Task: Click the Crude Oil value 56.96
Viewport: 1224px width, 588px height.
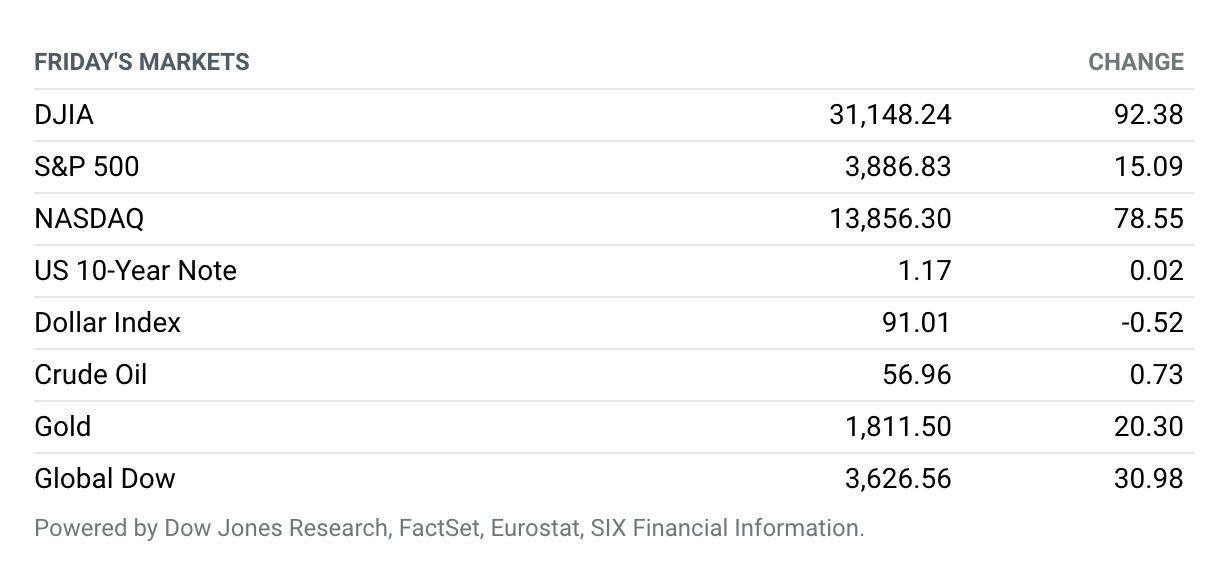Action: (918, 375)
